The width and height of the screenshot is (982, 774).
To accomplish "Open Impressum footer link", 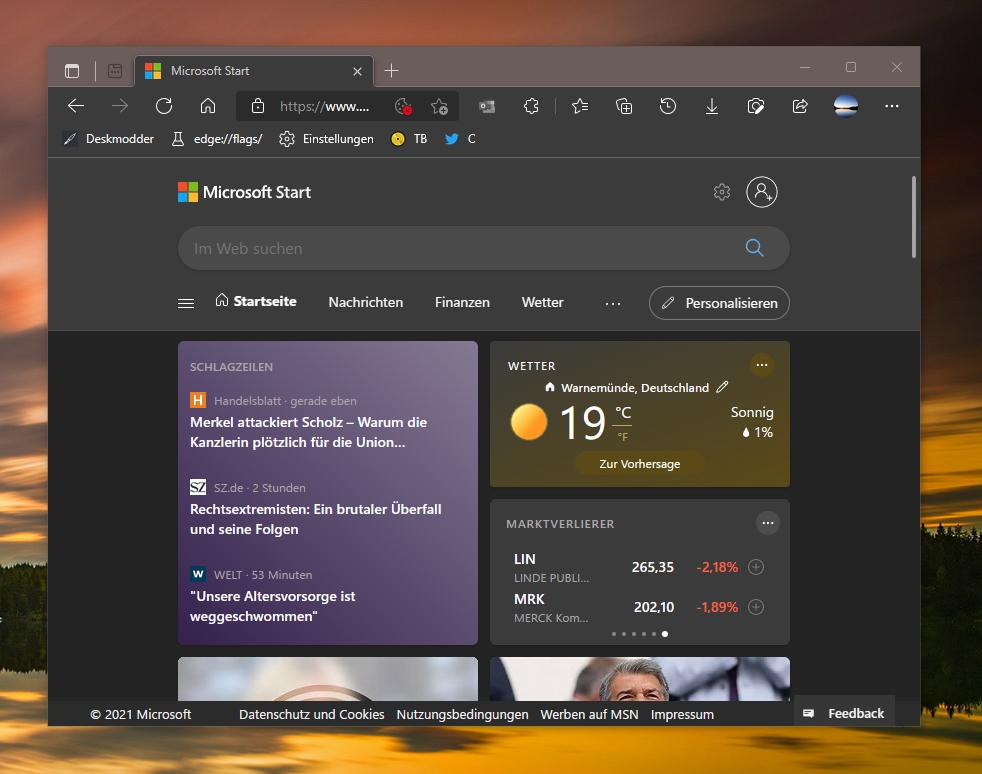I will click(682, 715).
